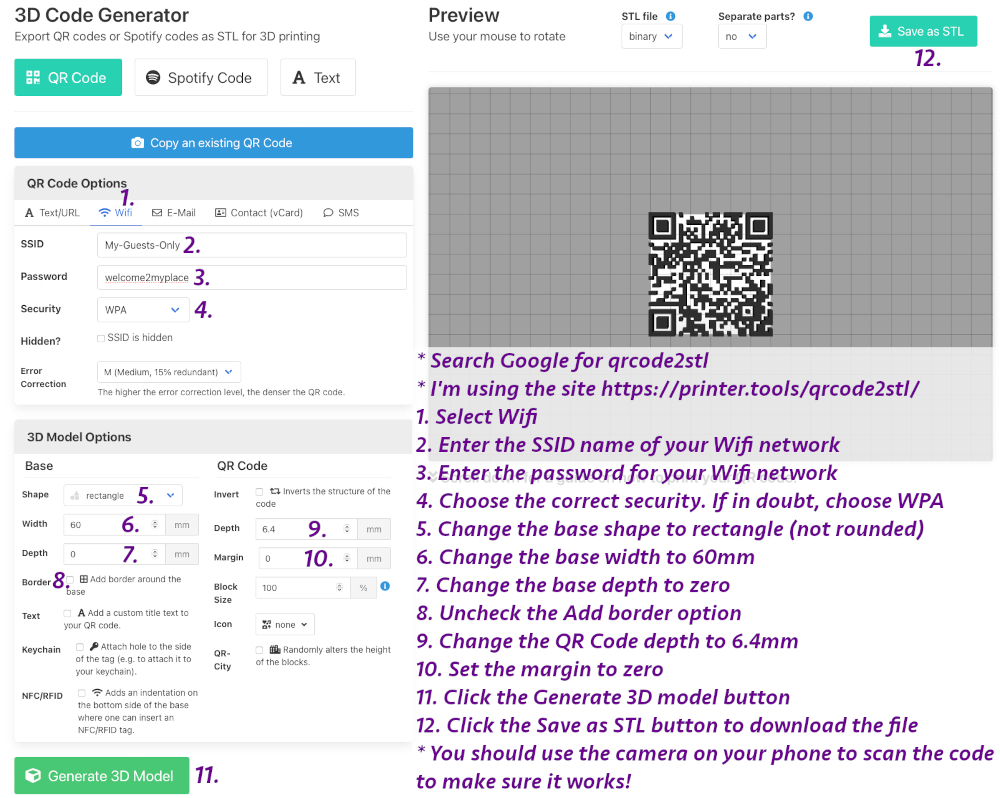Toggle the SSID is hidden checkbox
1000x798 pixels.
click(101, 338)
